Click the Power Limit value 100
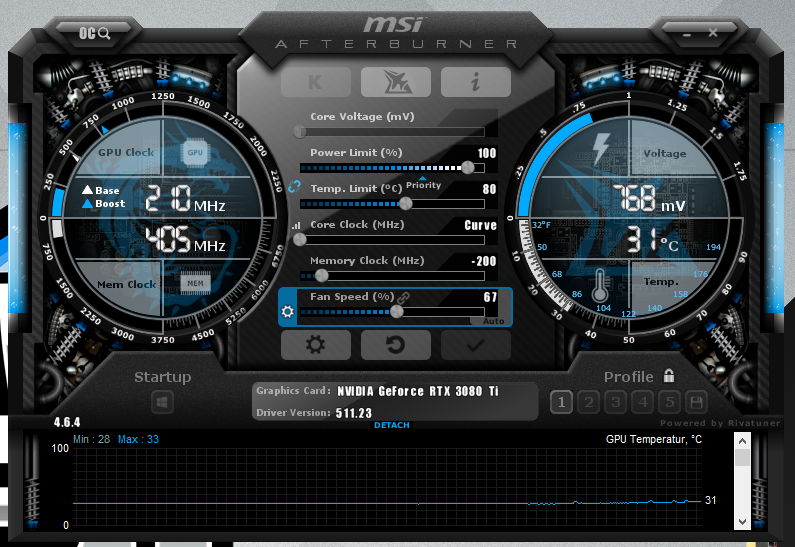 (487, 153)
